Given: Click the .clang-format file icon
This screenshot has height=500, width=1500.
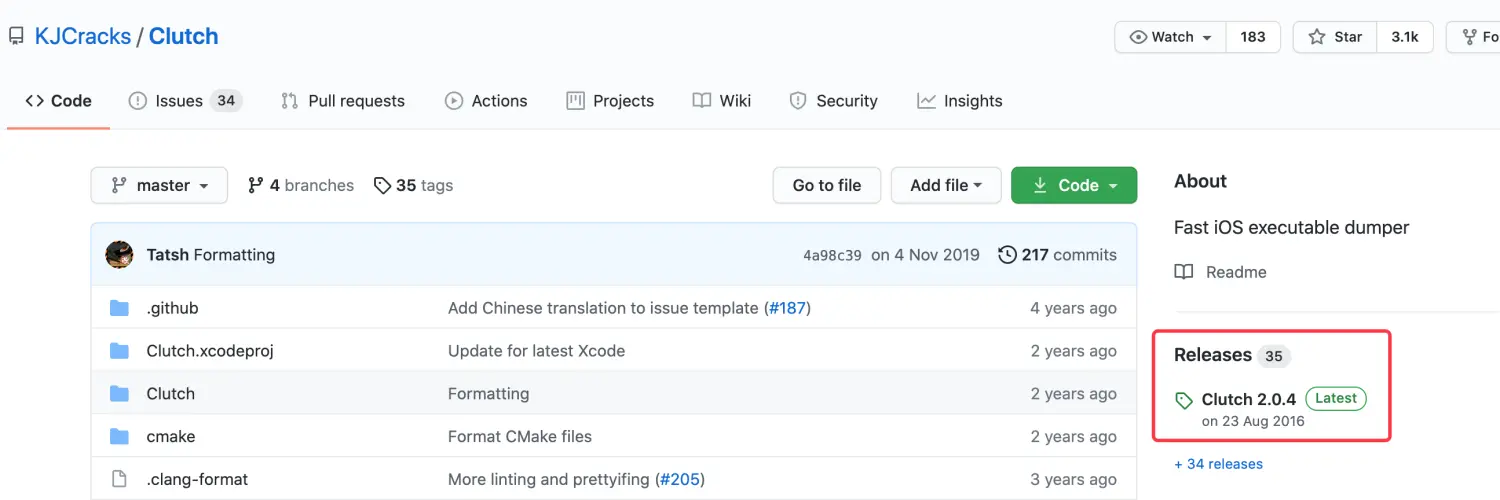Looking at the screenshot, I should pos(120,479).
